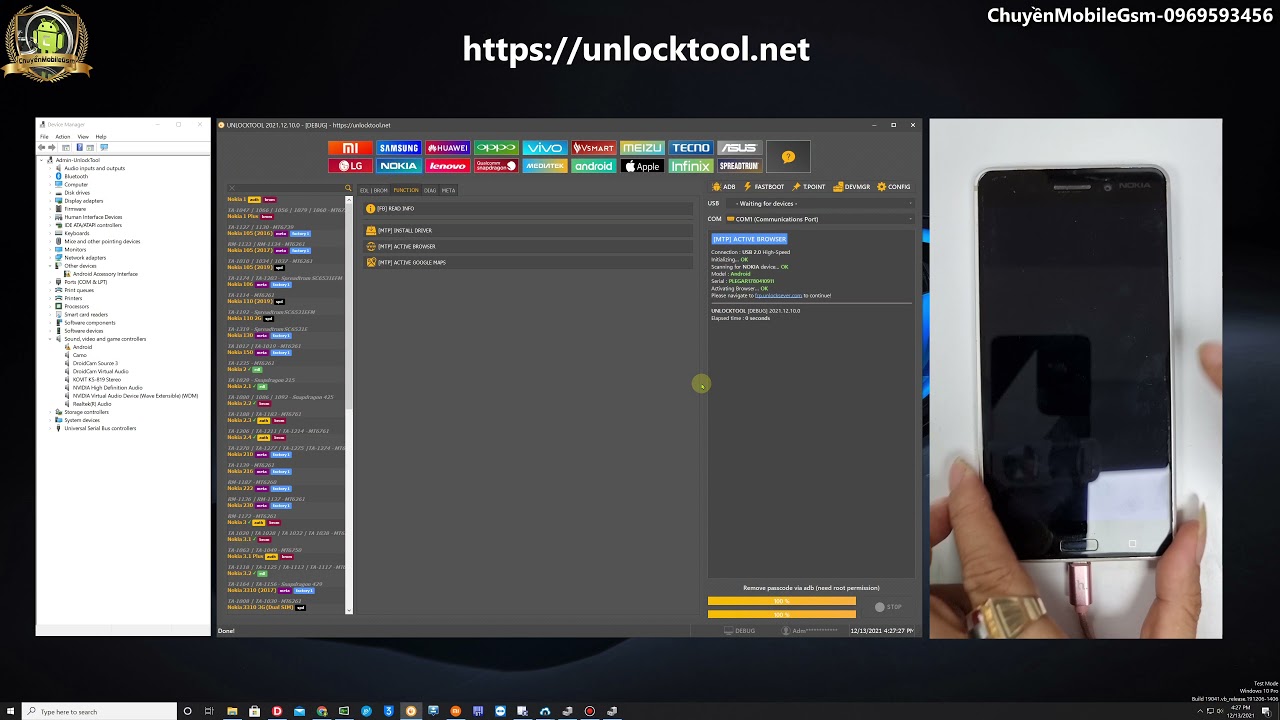Expand Audio inputs and outputs node

50,168
